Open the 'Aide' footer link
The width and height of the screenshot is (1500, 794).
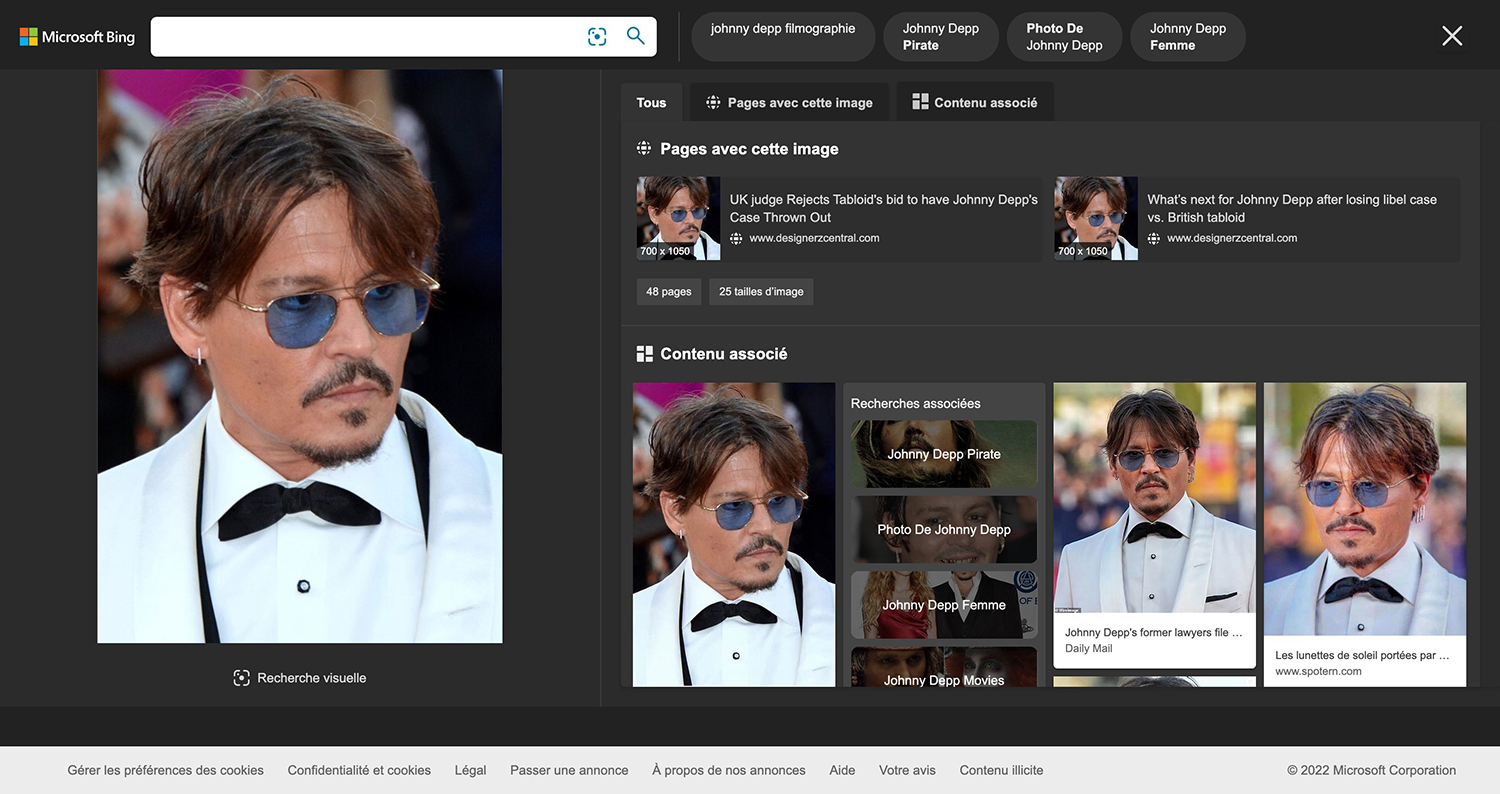[x=842, y=770]
